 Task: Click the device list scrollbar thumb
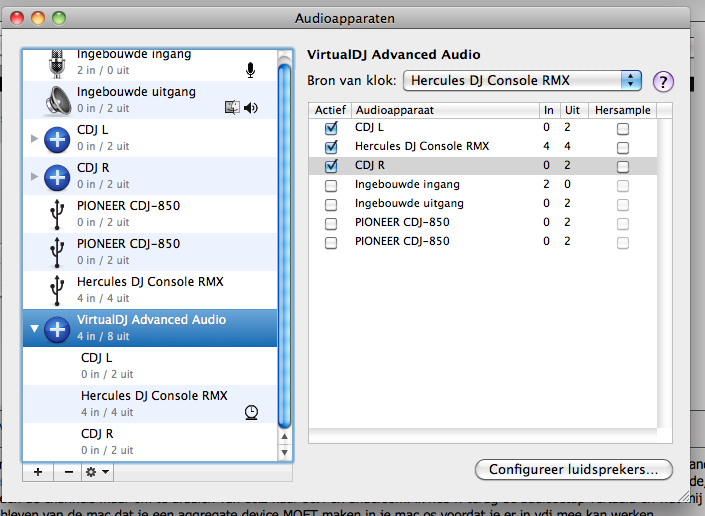click(284, 245)
